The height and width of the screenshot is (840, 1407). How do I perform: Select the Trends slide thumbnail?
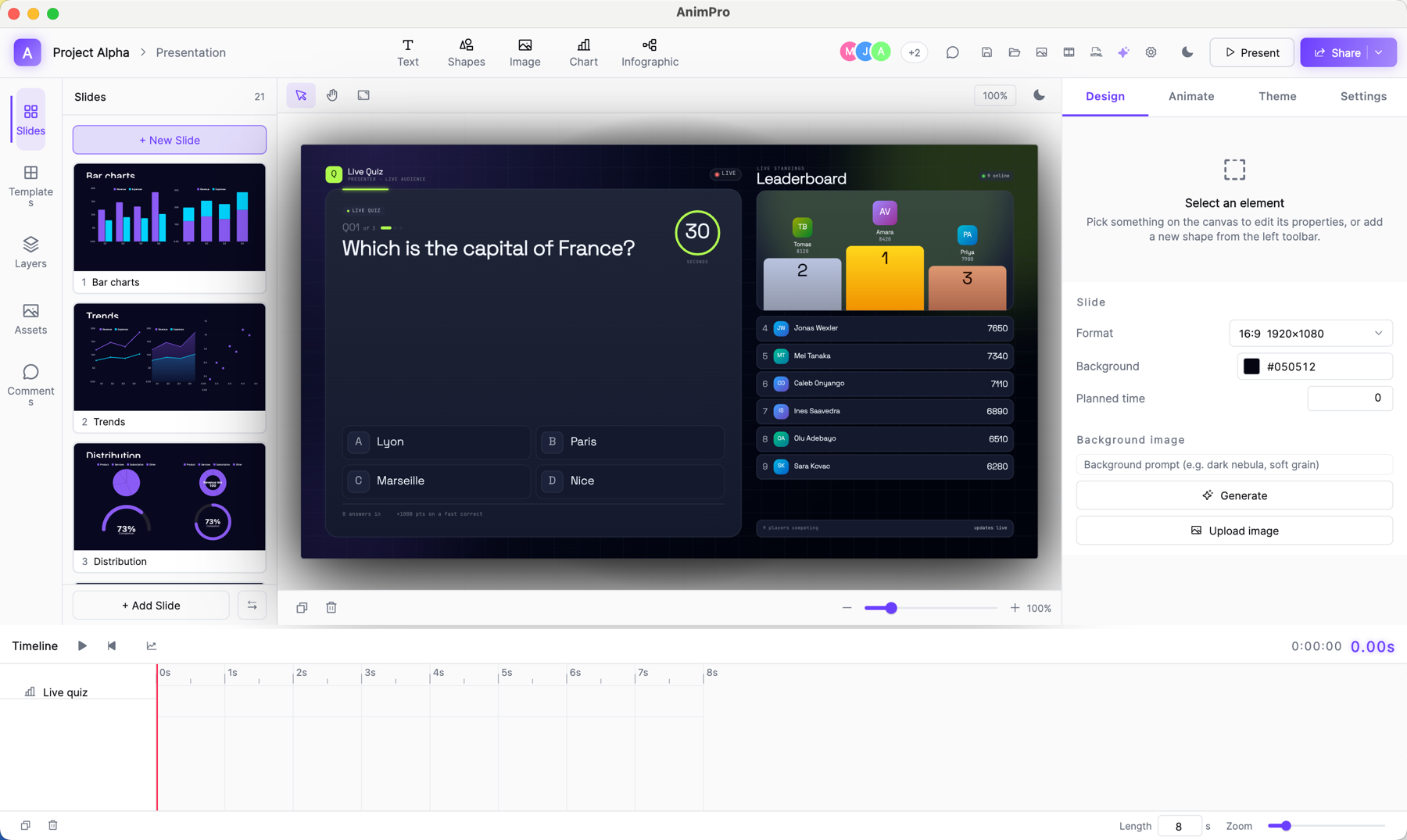170,367
